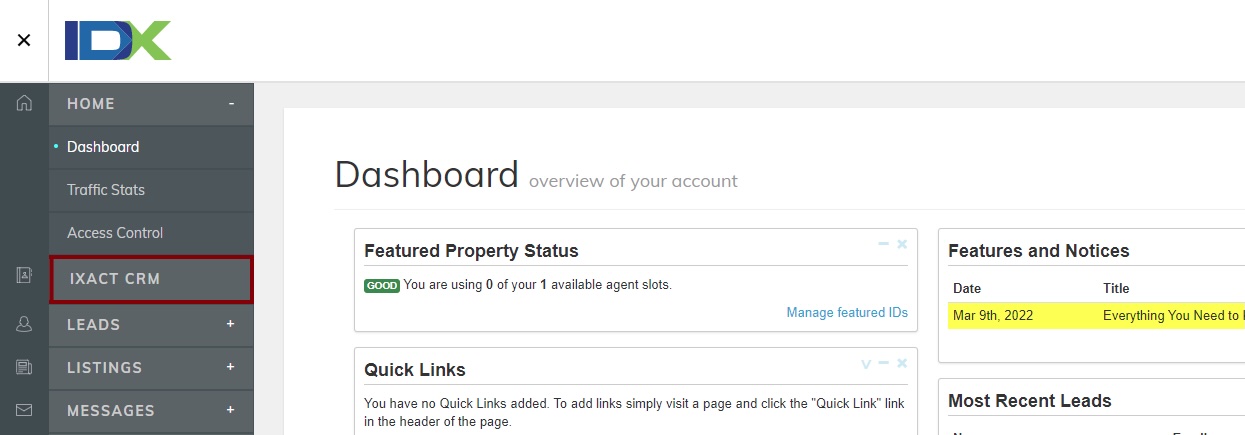
Task: Select the Messages envelope icon
Action: tap(24, 410)
